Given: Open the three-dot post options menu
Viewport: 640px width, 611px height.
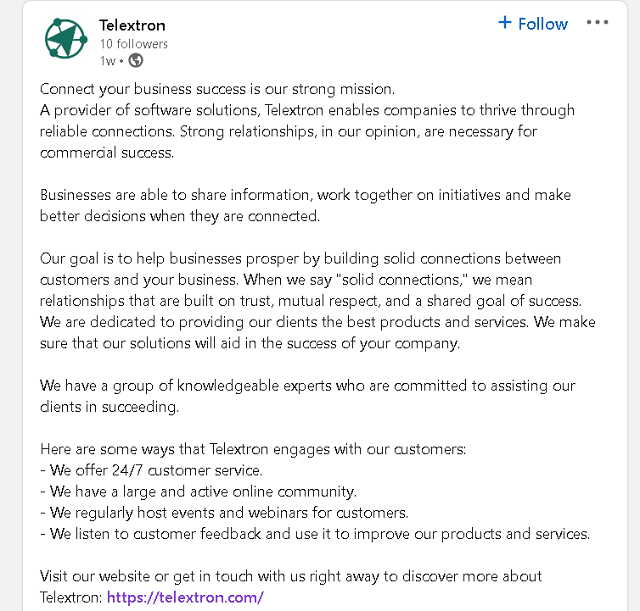Looking at the screenshot, I should pos(597,22).
